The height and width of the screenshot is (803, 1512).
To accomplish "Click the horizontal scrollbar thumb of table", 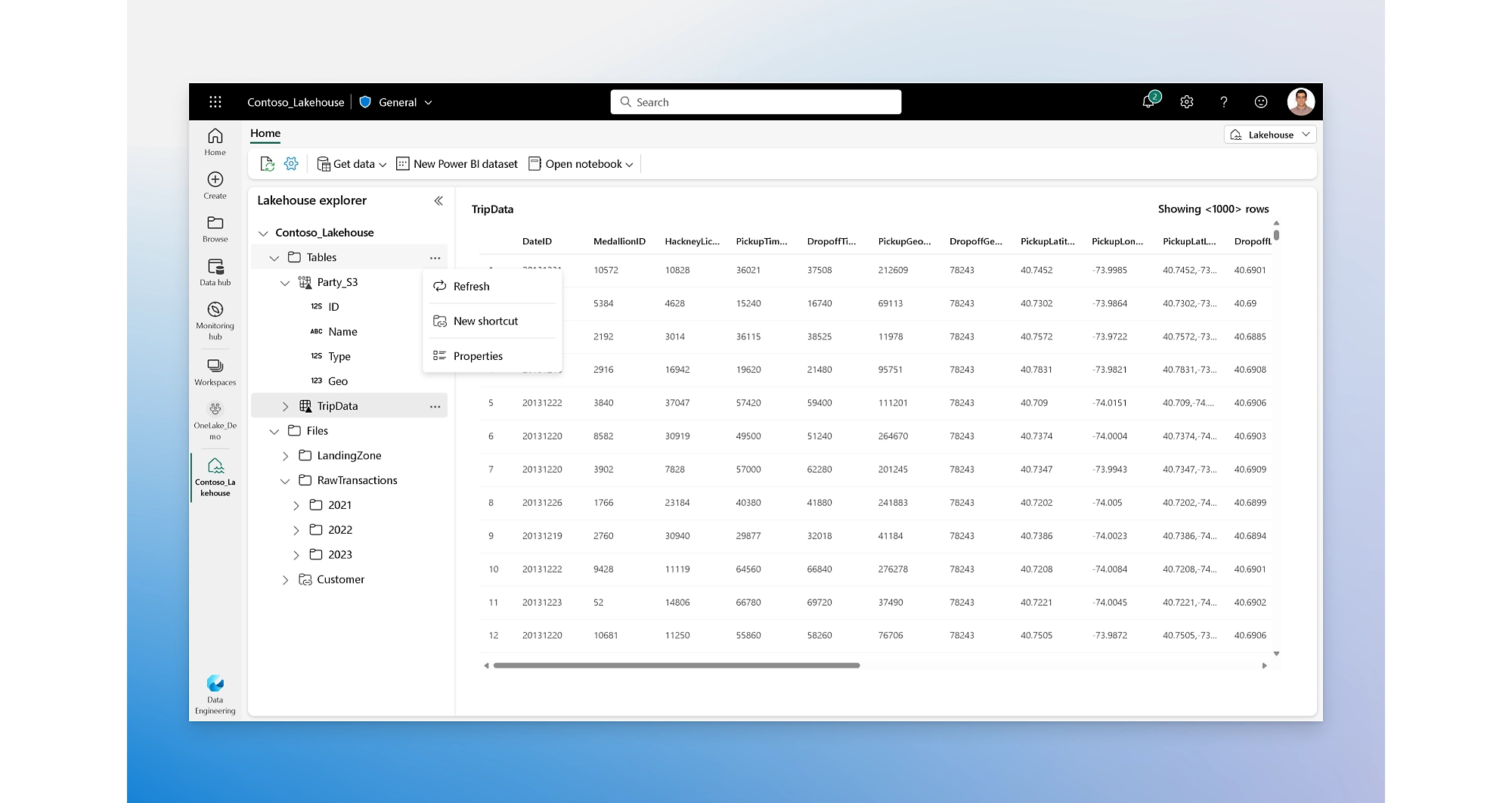I will coord(677,665).
